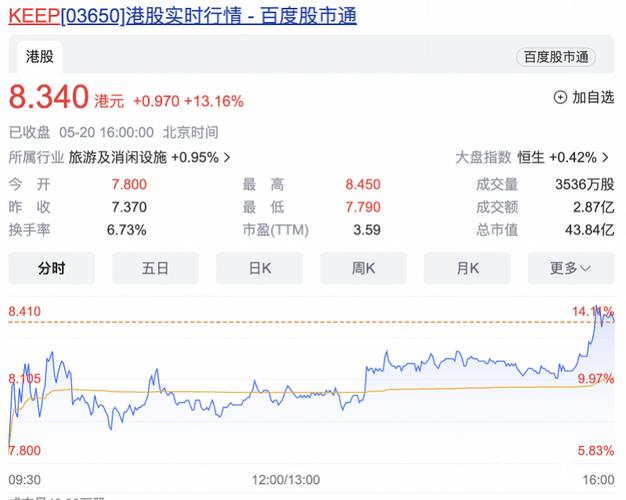Click the timestamp 05-20 16:00:00
This screenshot has width=626, height=500.
(107, 132)
